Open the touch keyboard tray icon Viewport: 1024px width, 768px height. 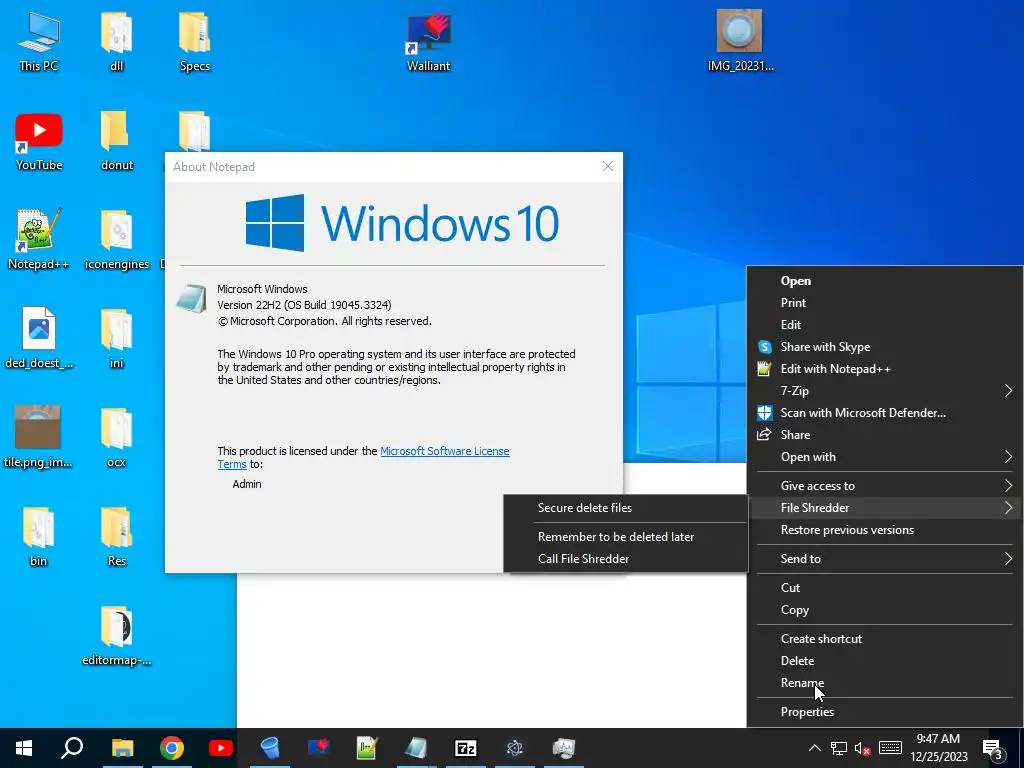[x=890, y=748]
